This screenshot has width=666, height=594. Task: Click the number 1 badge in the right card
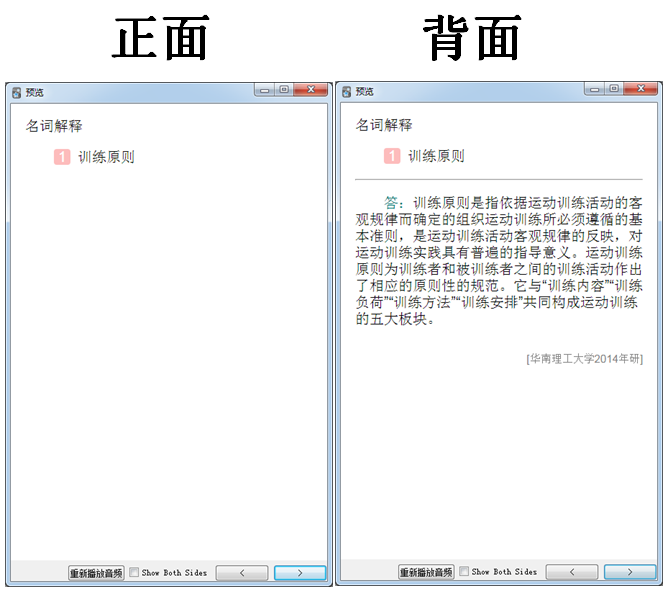[392, 156]
